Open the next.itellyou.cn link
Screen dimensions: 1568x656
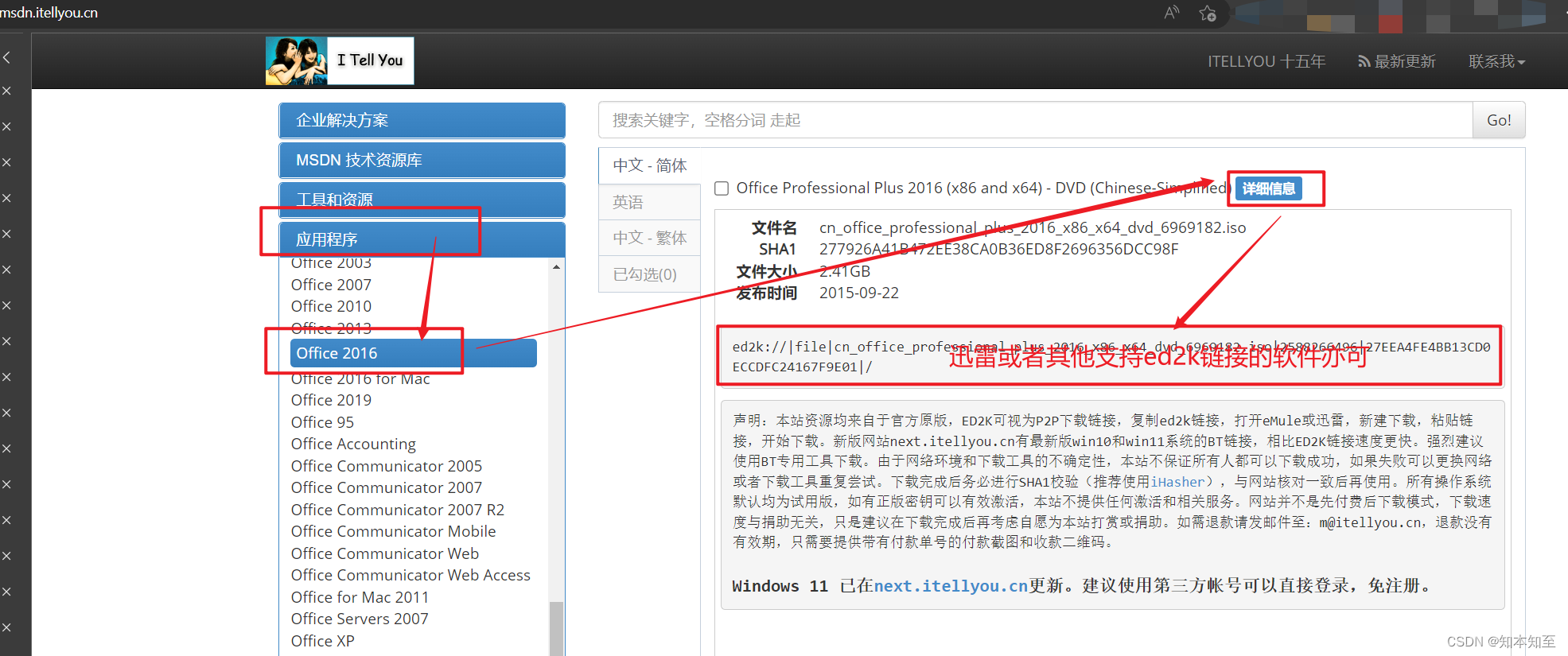tap(951, 586)
